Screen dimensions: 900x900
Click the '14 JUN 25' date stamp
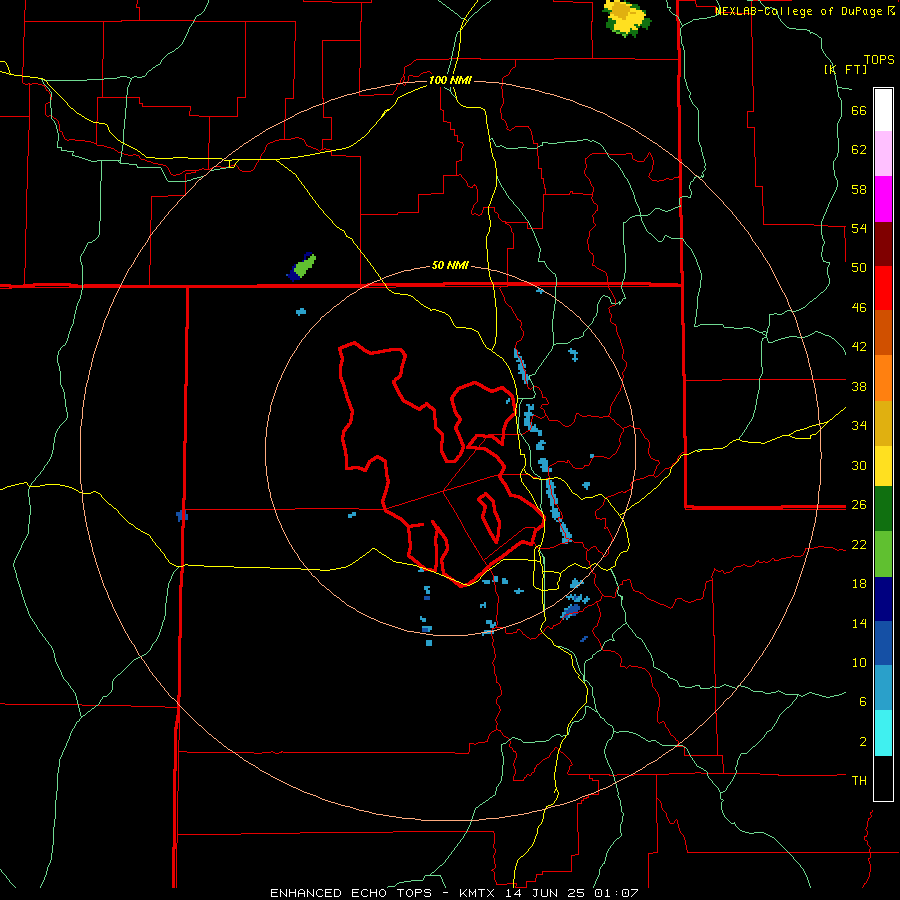click(x=546, y=893)
